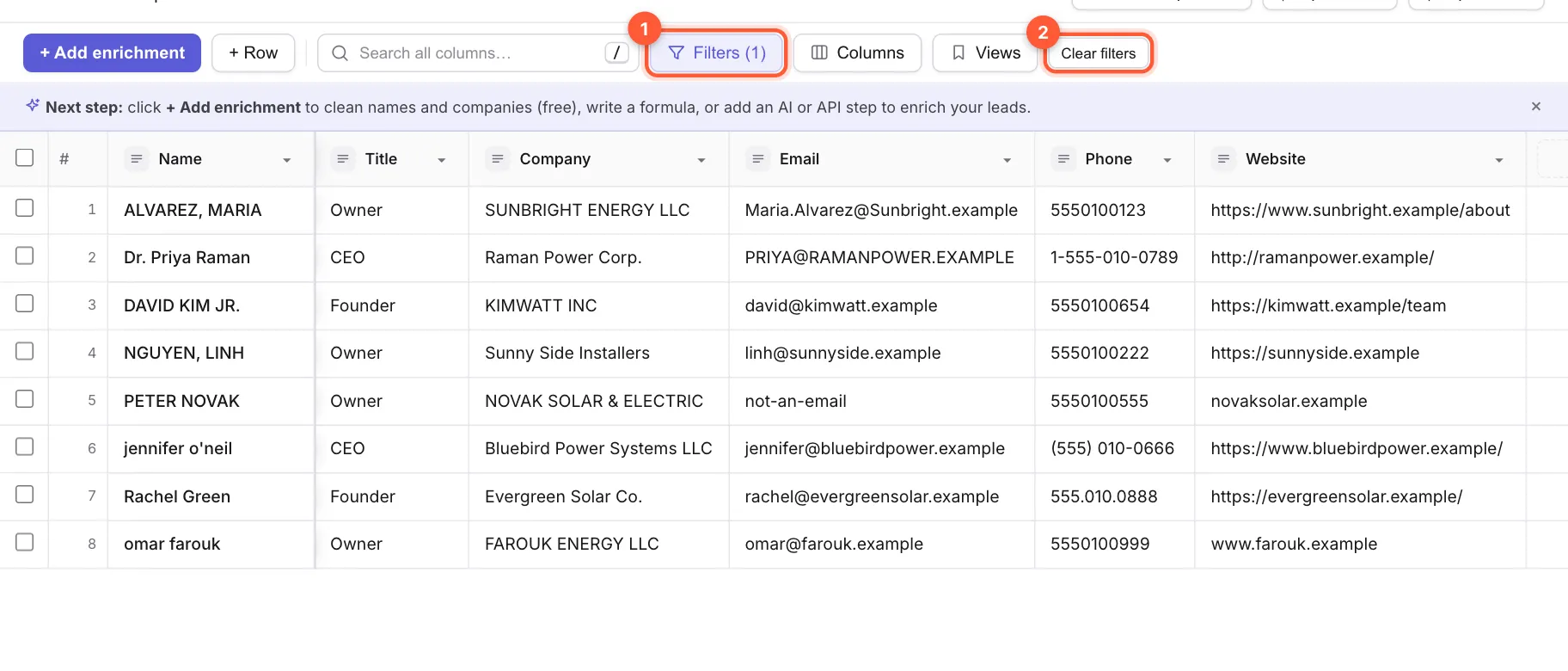
Task: Select website 'https://sunnyside.example'
Action: click(x=1360, y=353)
